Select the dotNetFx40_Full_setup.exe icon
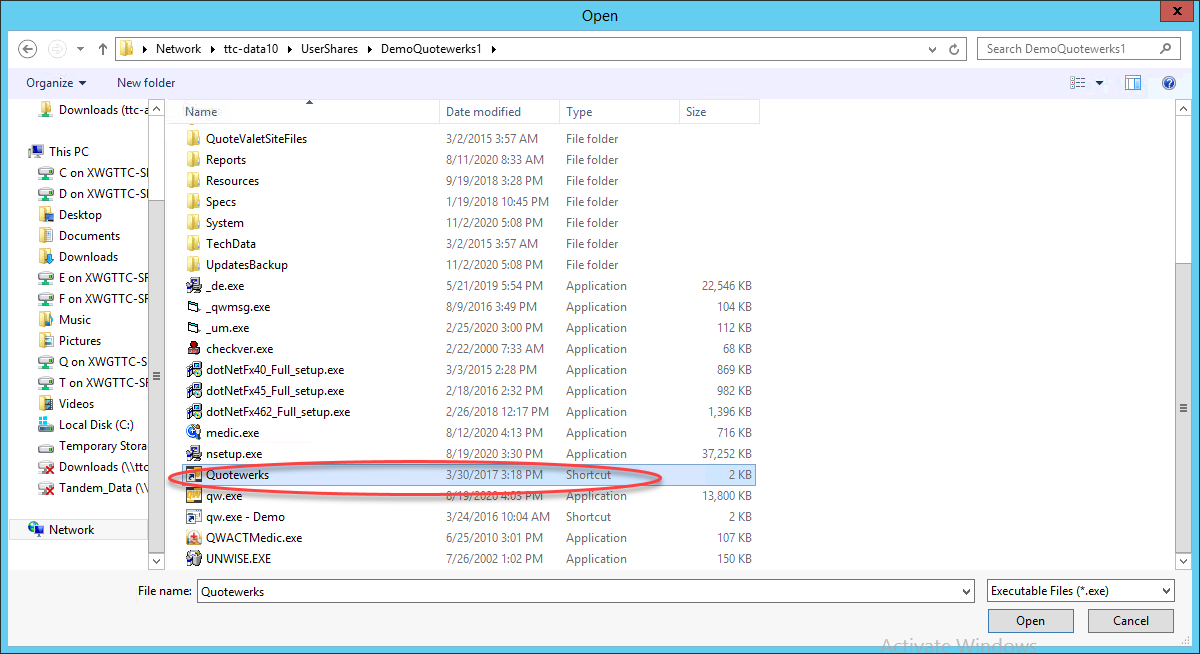 coord(194,370)
